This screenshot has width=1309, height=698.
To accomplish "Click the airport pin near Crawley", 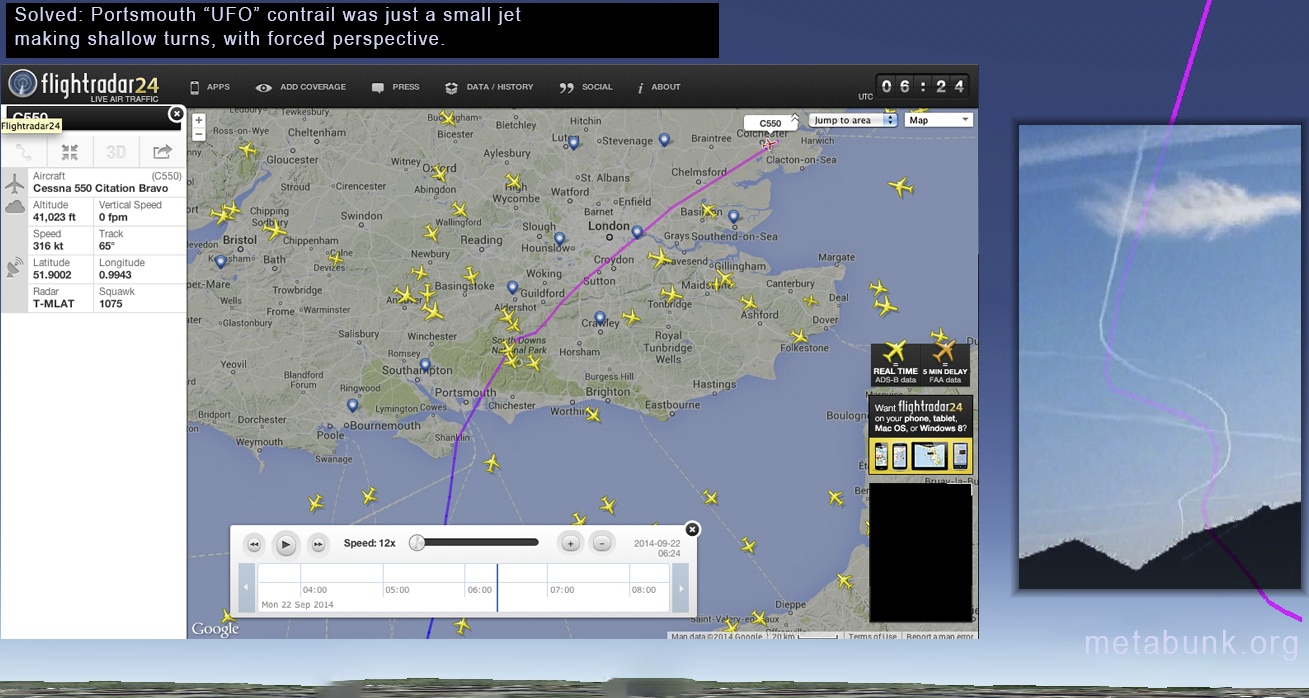I will [600, 319].
